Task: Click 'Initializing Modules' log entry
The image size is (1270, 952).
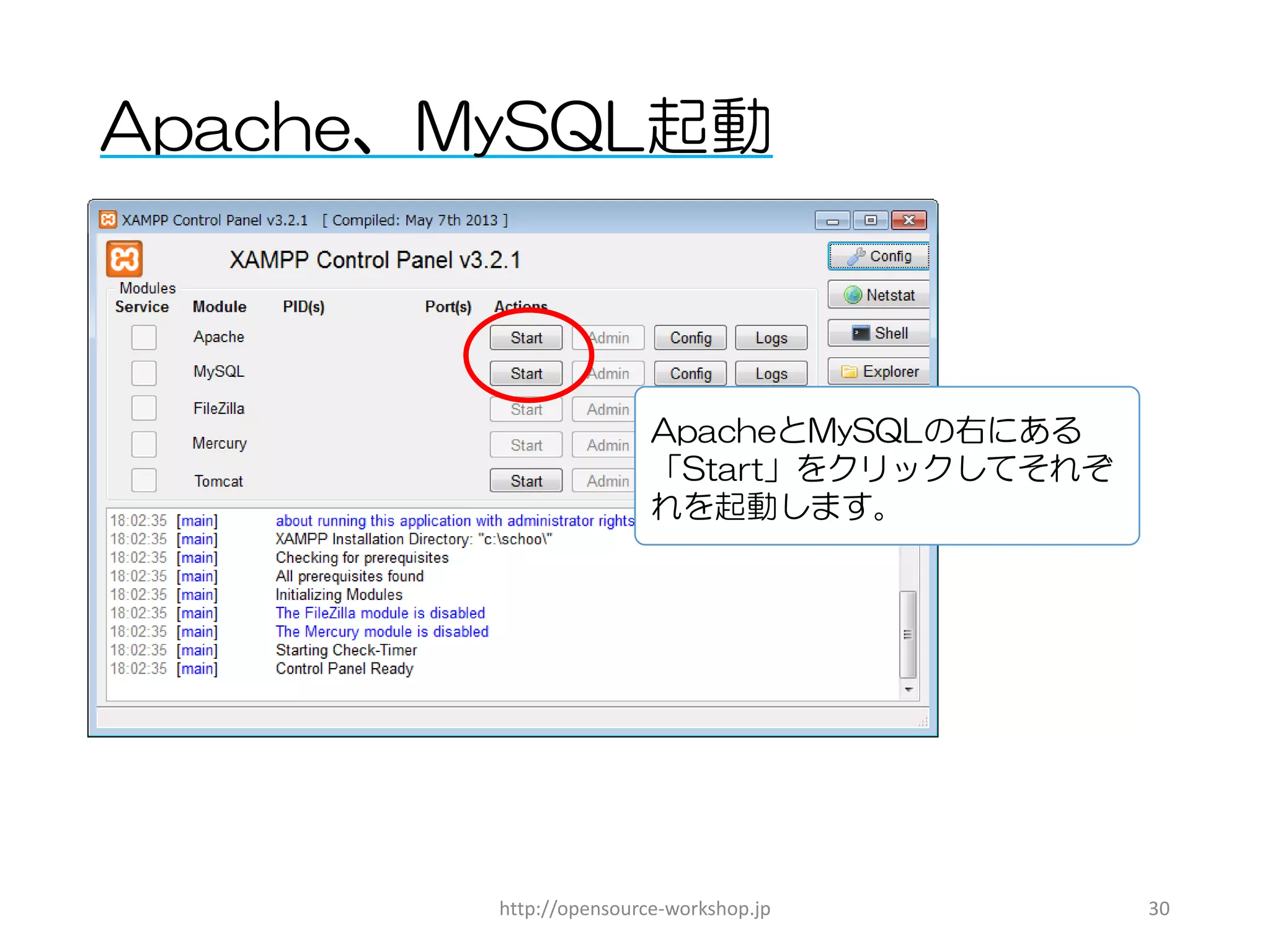Action: (339, 595)
